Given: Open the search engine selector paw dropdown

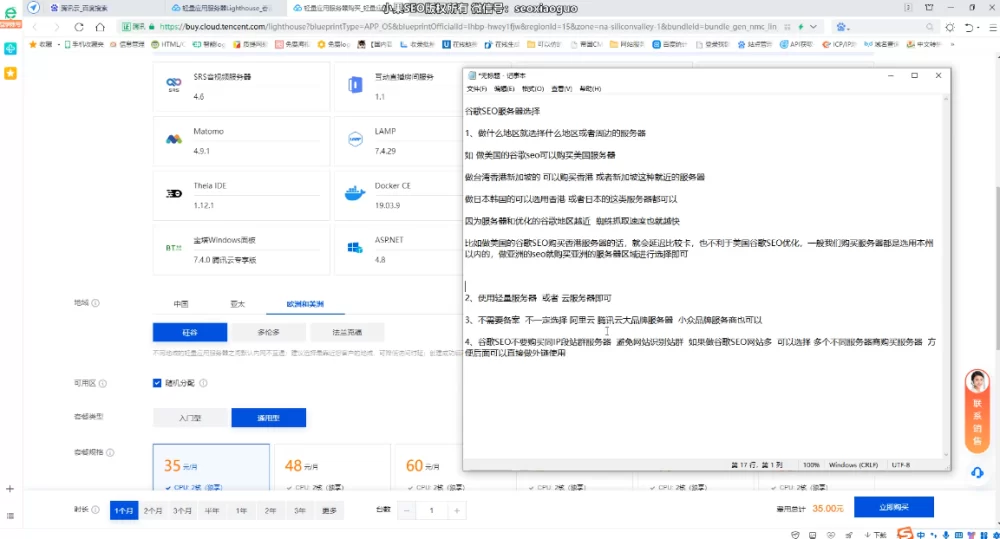Looking at the screenshot, I should point(843,27).
